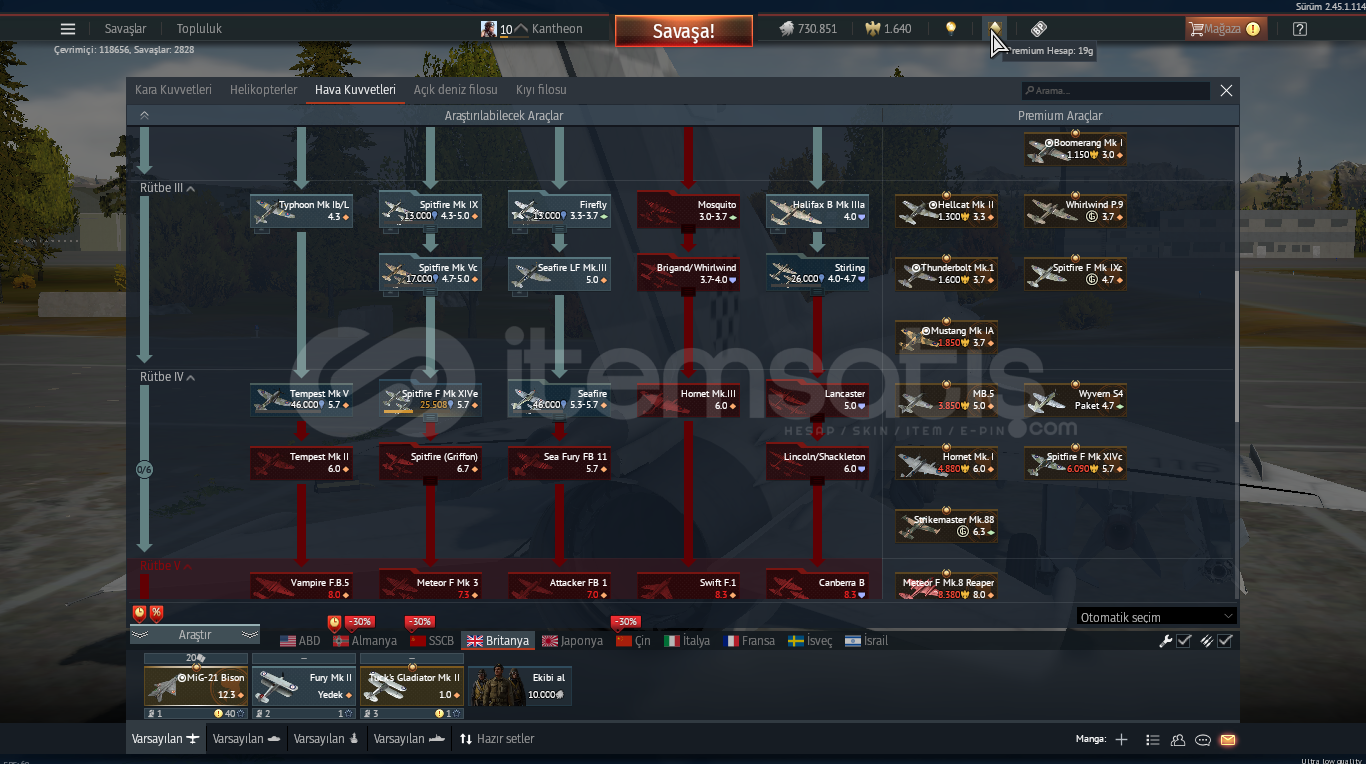Select the Typhoon Mk Ib/L aircraft
This screenshot has height=764, width=1366.
coord(301,210)
